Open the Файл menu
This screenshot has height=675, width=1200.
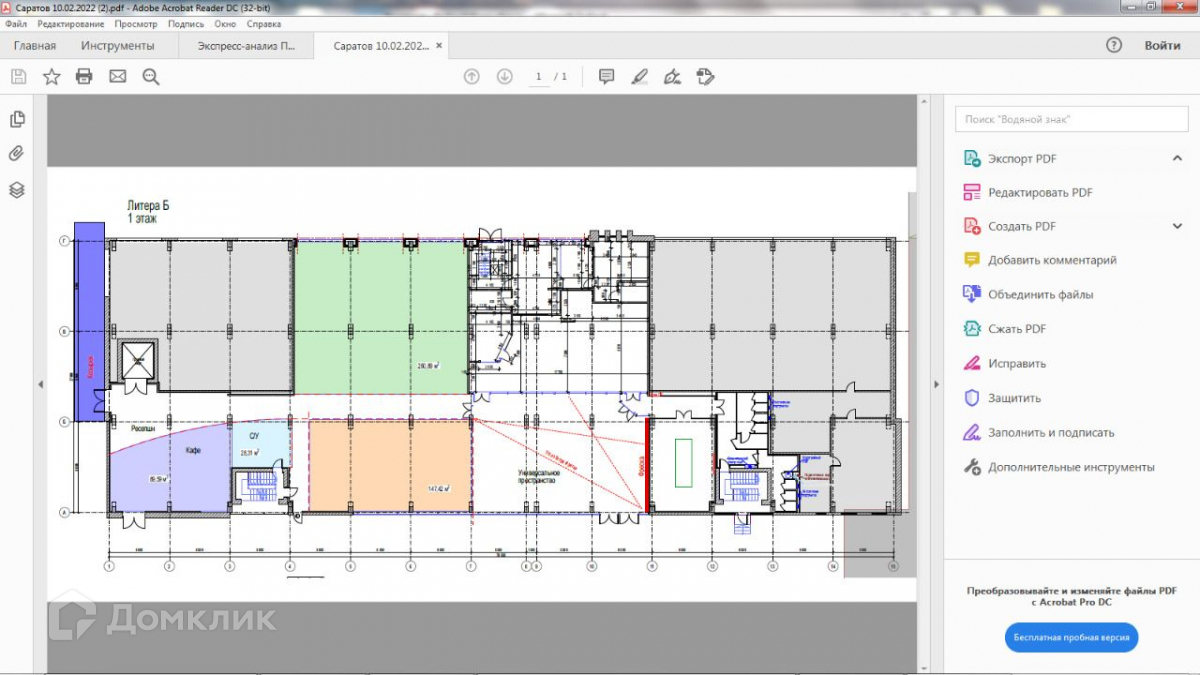click(x=16, y=23)
